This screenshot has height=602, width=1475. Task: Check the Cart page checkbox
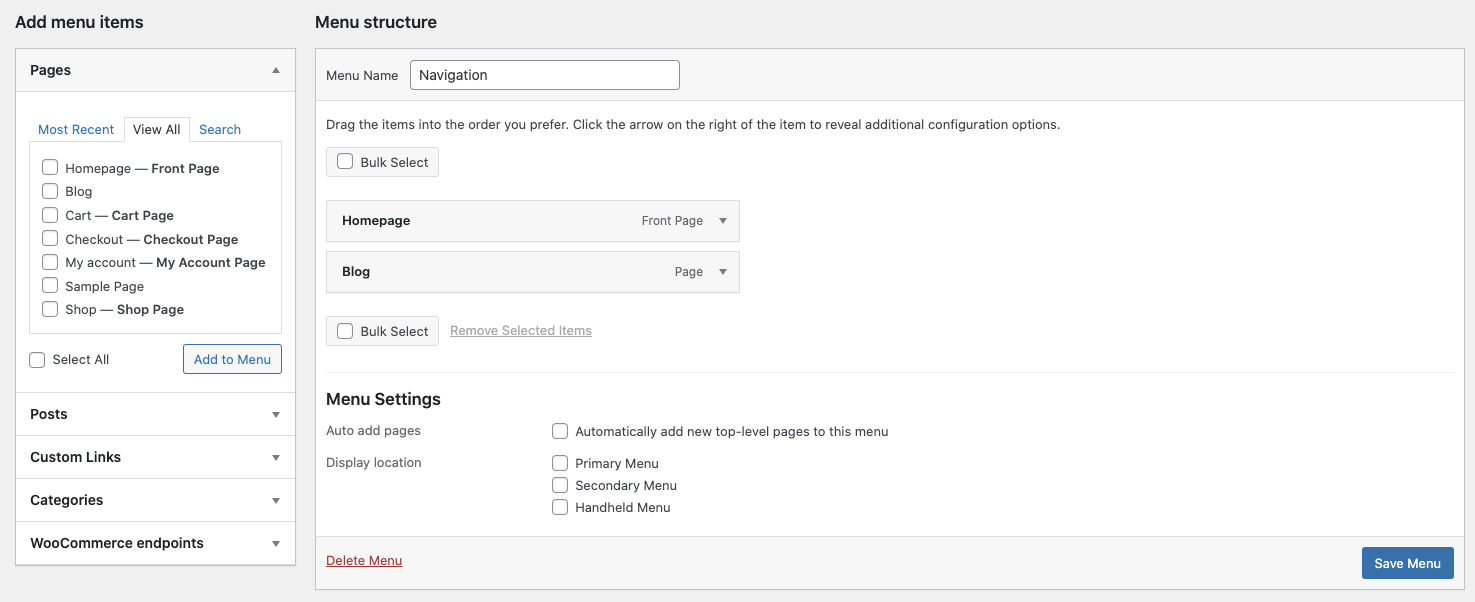[50, 215]
